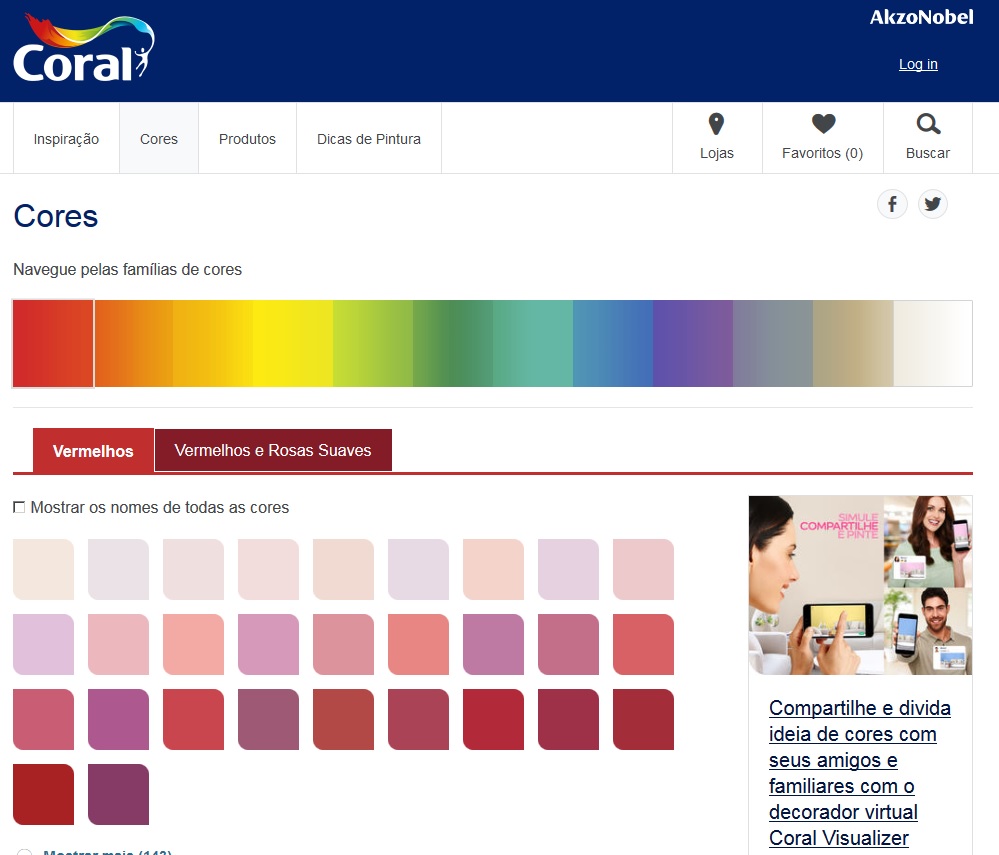Click the Log in link

(x=918, y=64)
